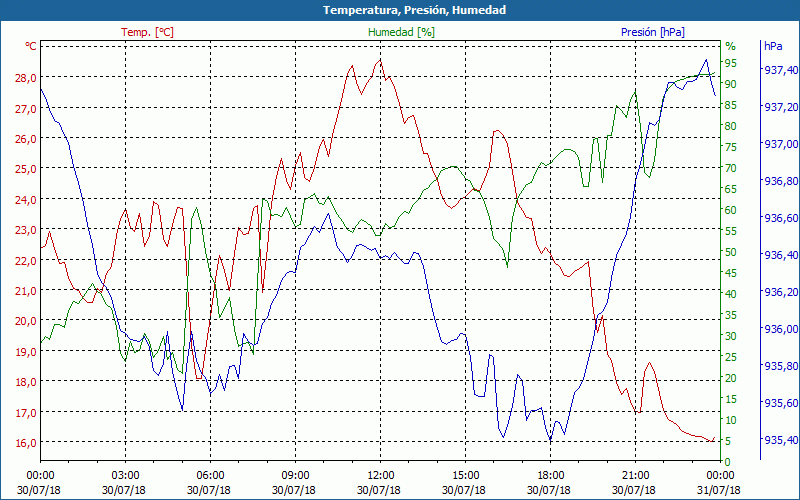Viewport: 800px width, 500px height.
Task: Click the 45 humidity axis value
Action: pos(731,273)
